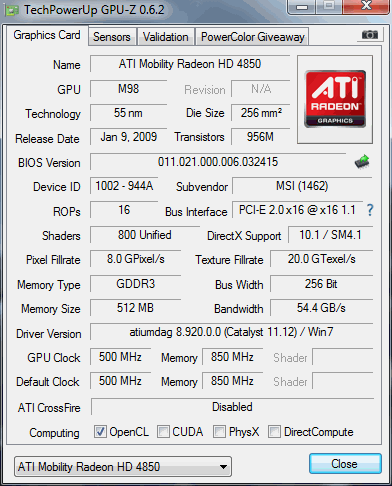The width and height of the screenshot is (392, 486).
Task: Toggle the CUDA checkbox
Action: (163, 431)
